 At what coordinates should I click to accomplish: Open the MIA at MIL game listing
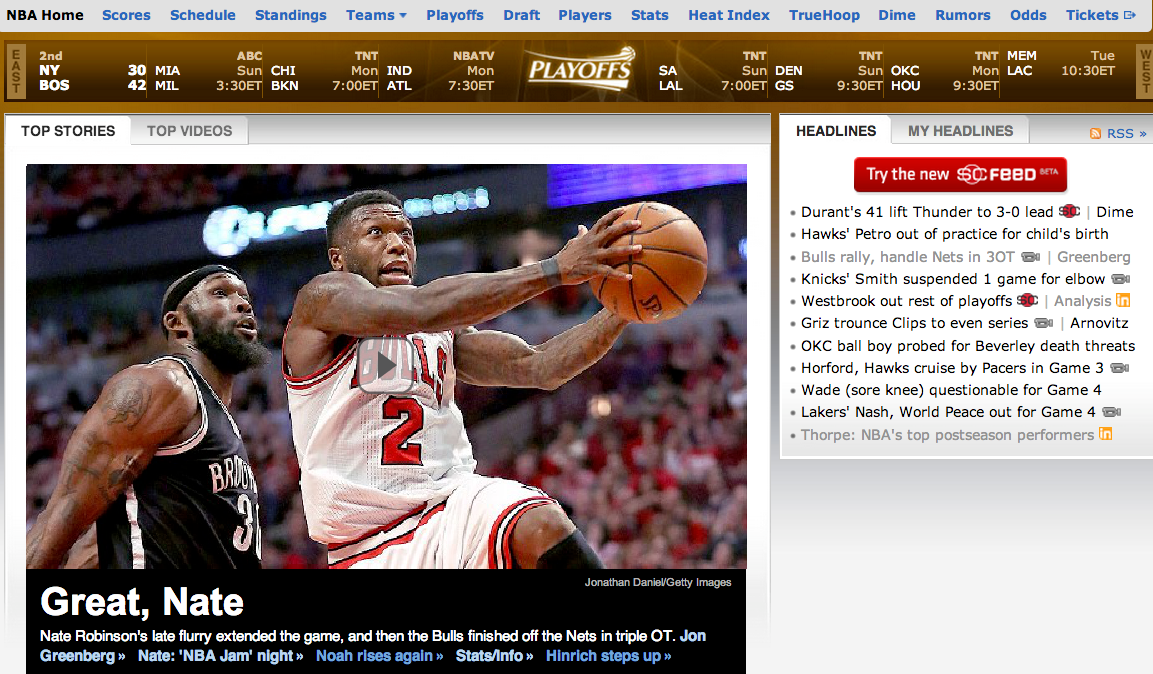coord(208,71)
